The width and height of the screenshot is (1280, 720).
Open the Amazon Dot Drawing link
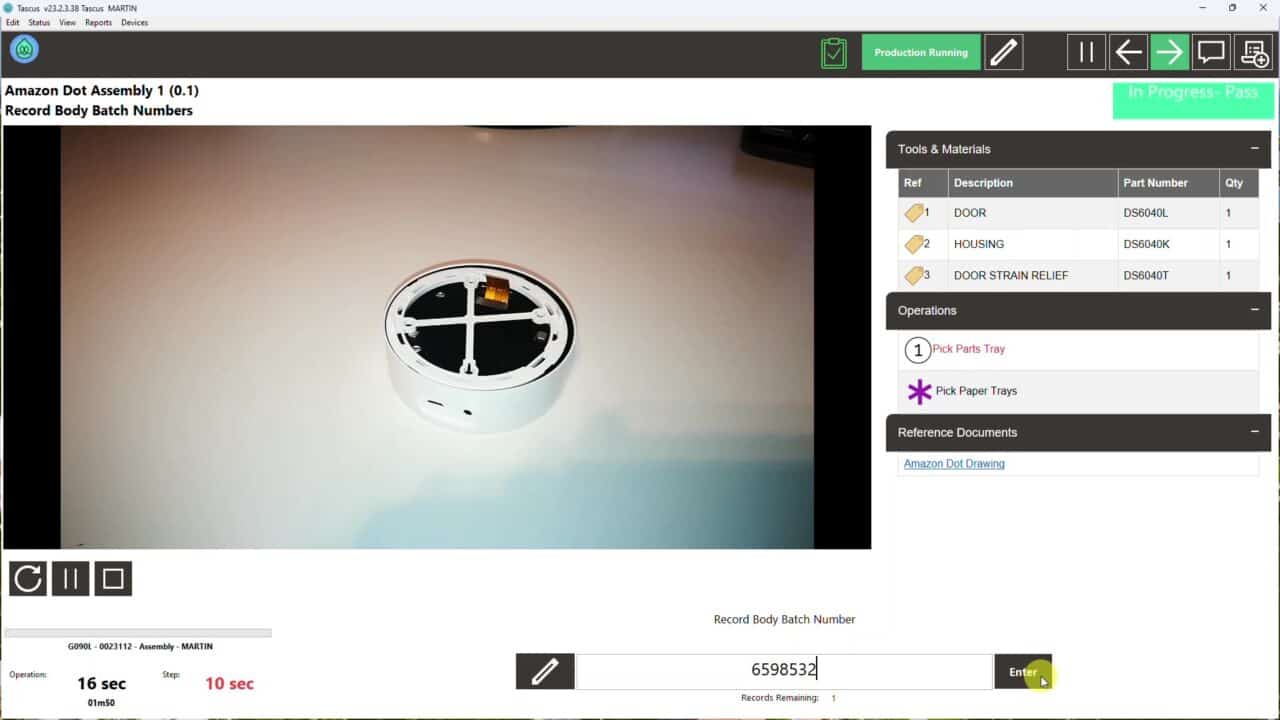coord(954,464)
